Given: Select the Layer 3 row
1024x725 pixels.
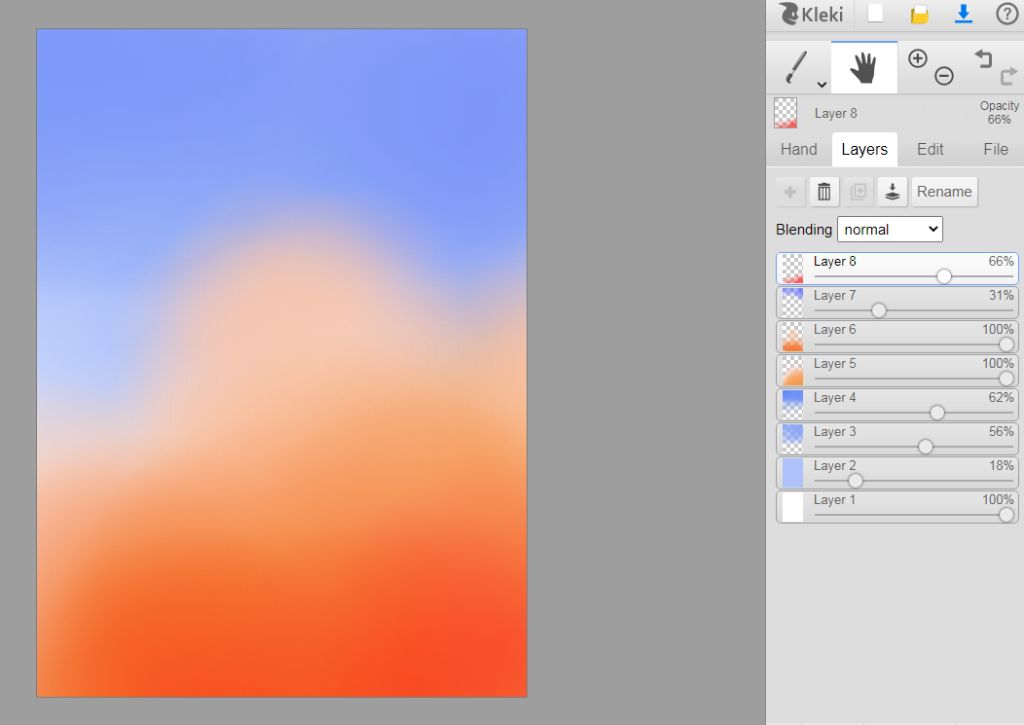Looking at the screenshot, I should click(x=897, y=438).
